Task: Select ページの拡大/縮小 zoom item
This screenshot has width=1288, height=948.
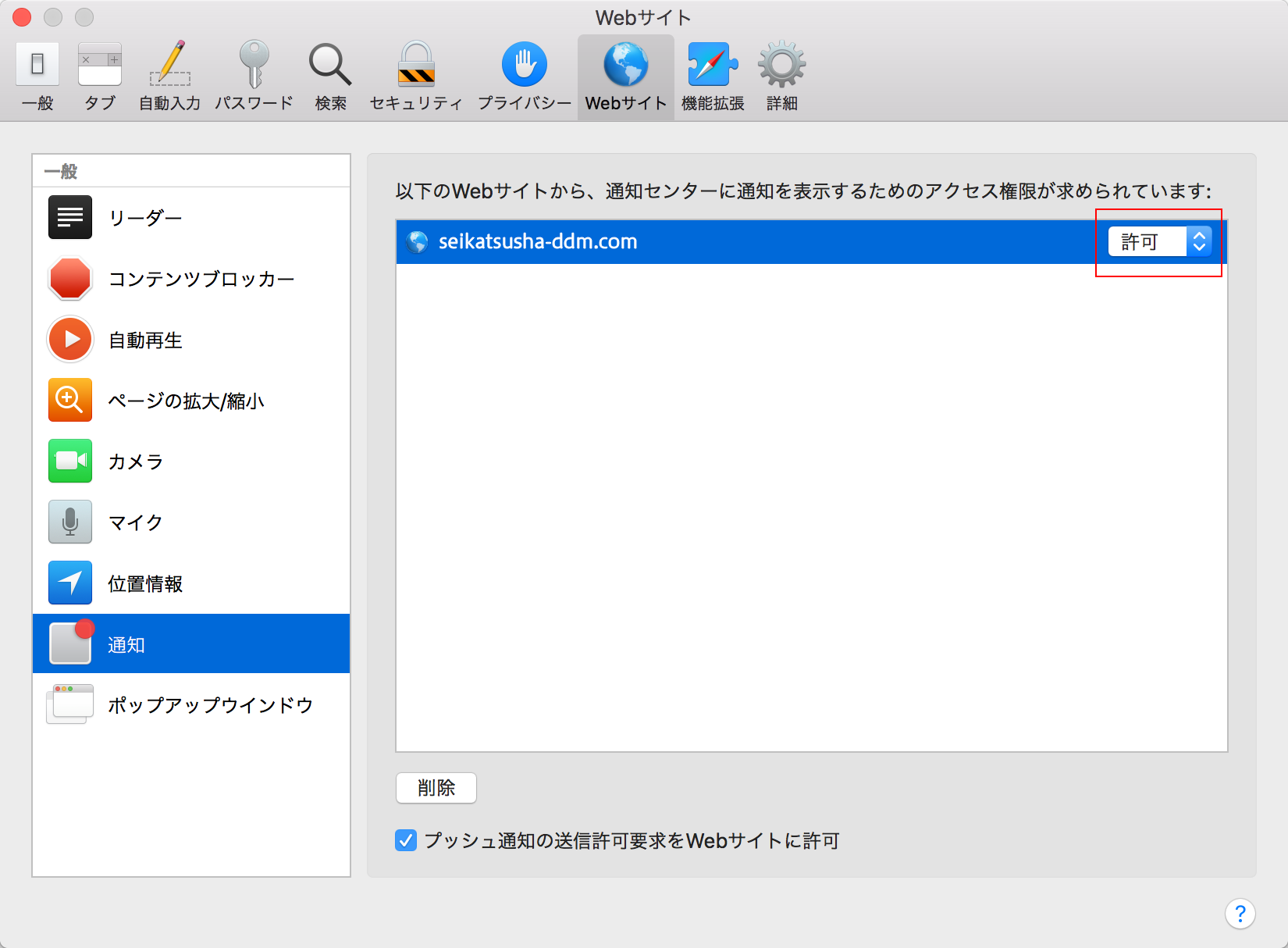Action: tap(191, 401)
